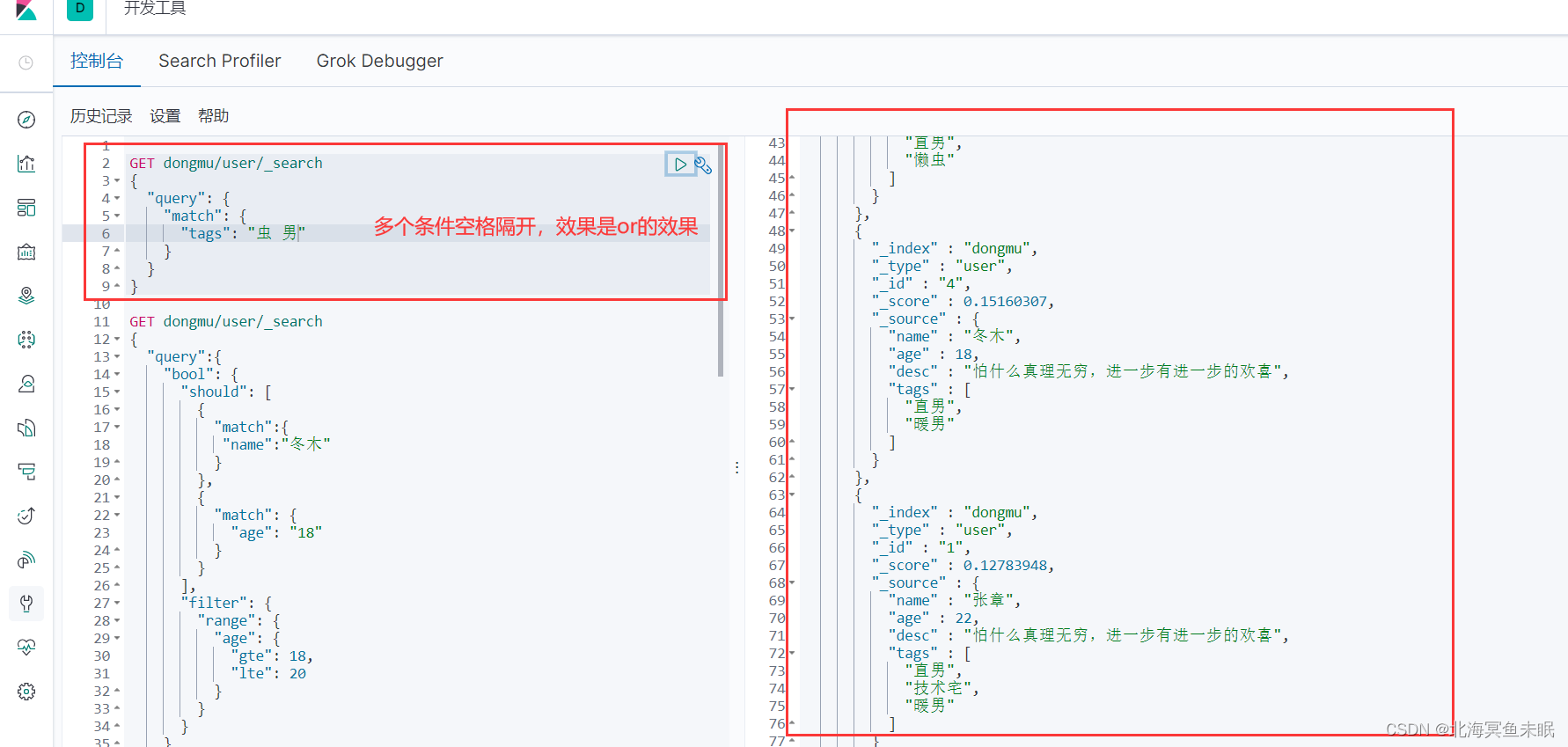Open Machine Learning from the sidebar

[26, 340]
